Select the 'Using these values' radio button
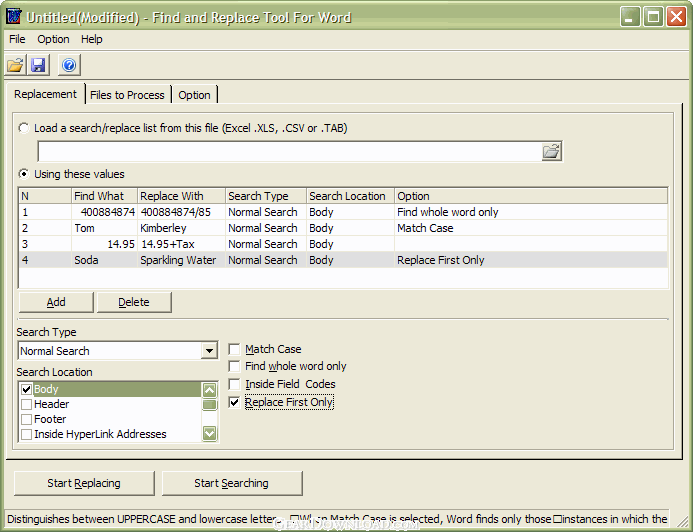Image resolution: width=693 pixels, height=532 pixels. [x=24, y=174]
